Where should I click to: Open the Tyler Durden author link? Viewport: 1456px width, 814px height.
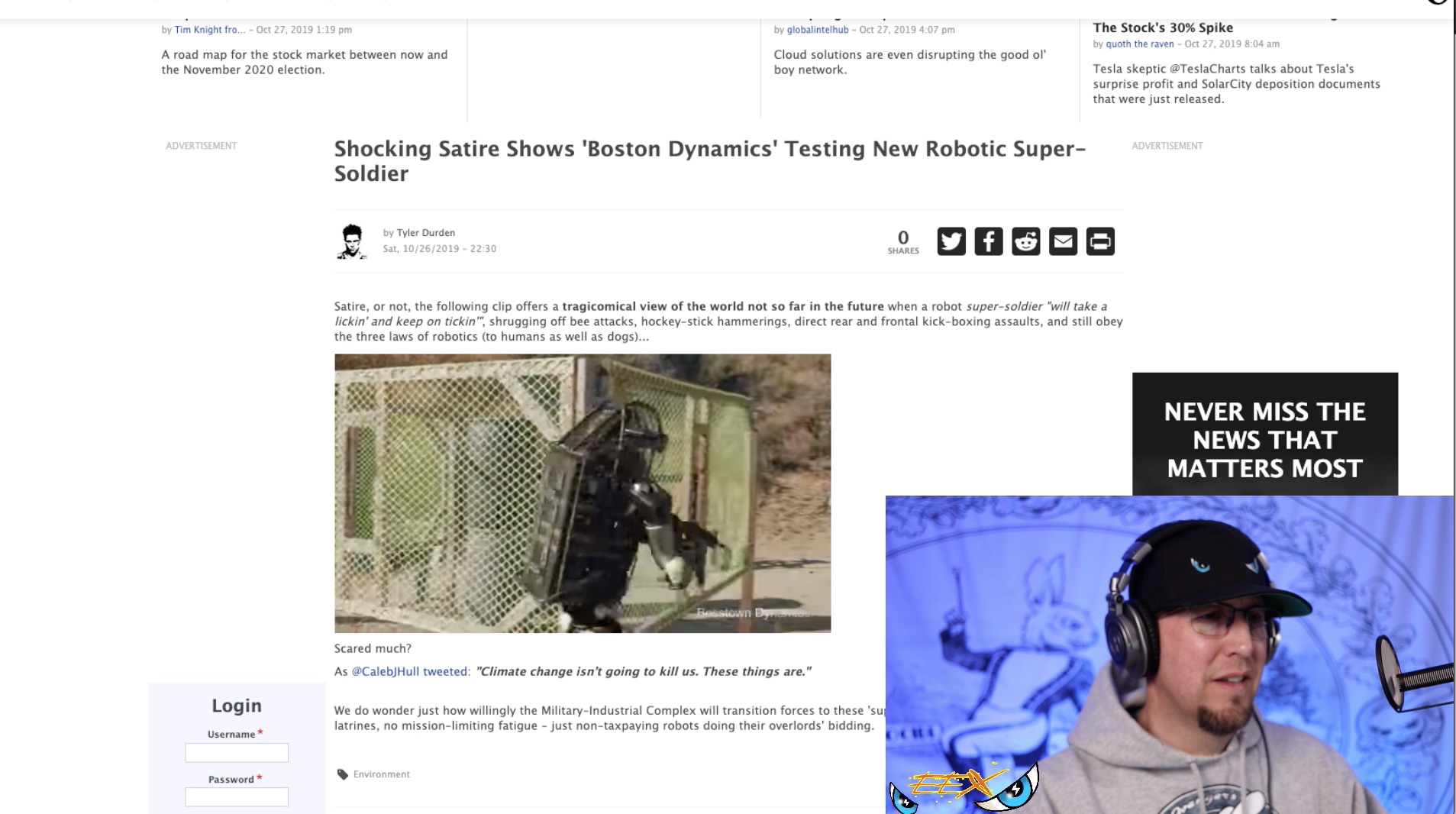[425, 233]
